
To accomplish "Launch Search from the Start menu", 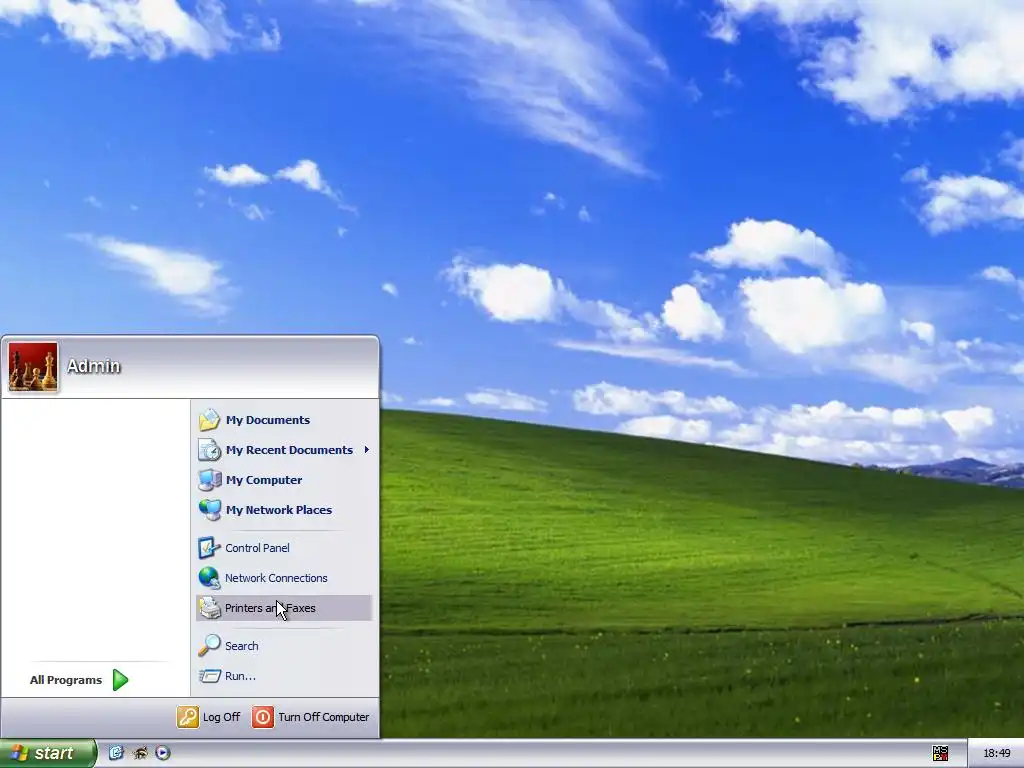I will pyautogui.click(x=284, y=646).
